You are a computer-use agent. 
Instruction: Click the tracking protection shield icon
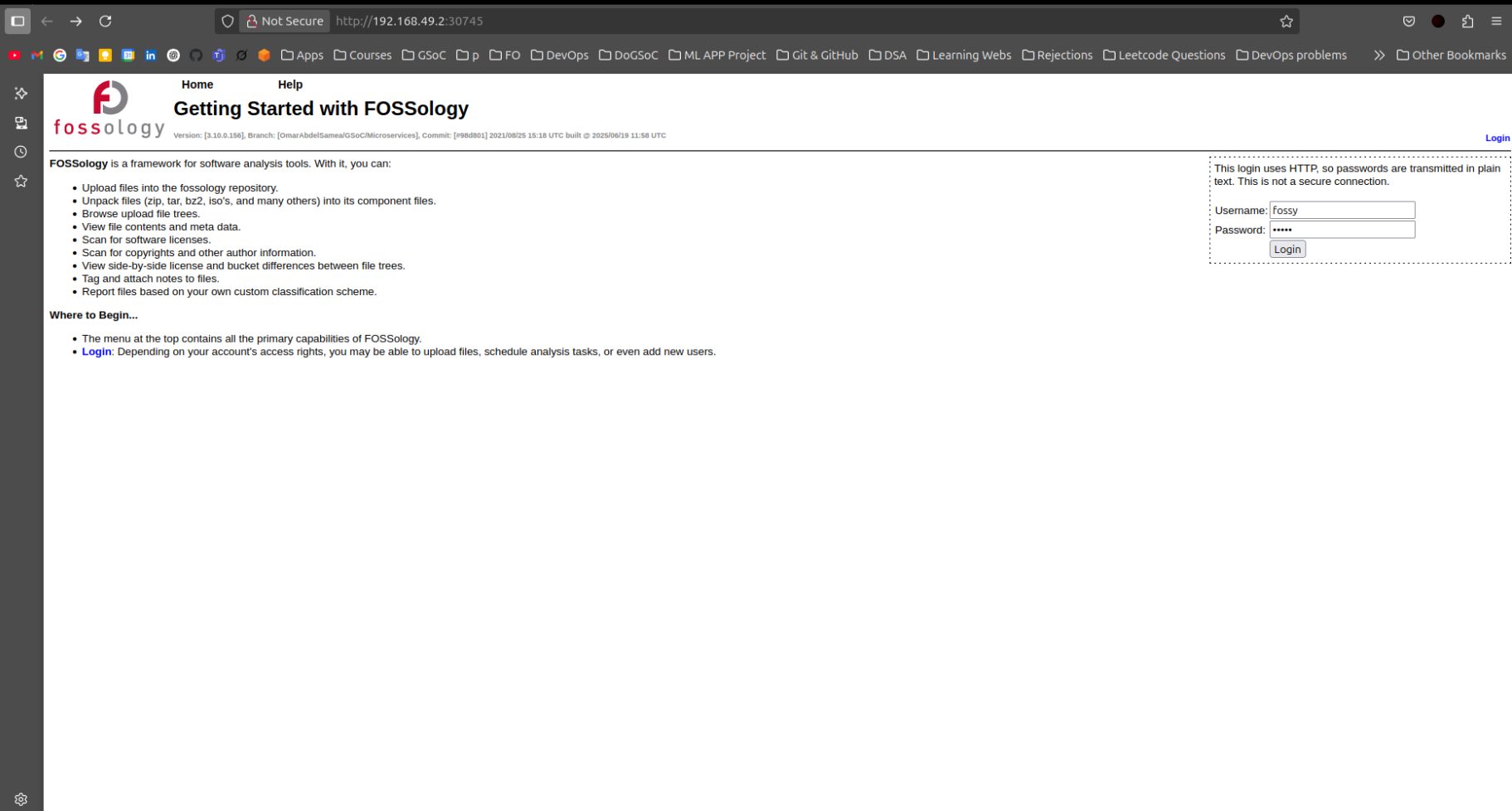click(227, 21)
